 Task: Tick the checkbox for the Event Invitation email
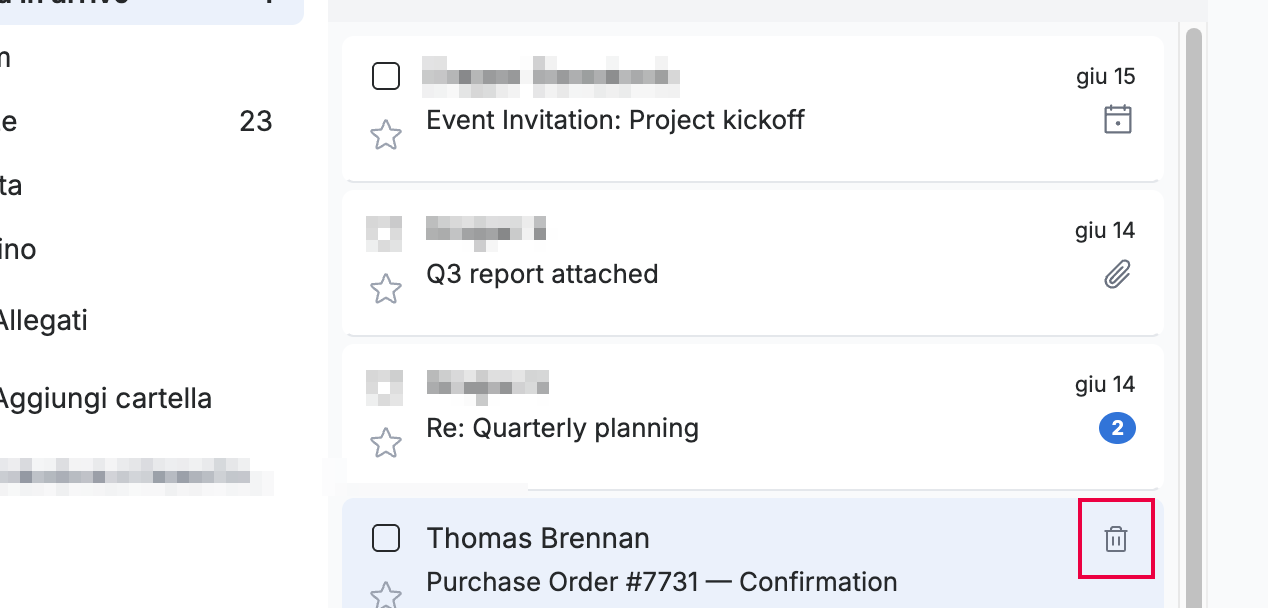tap(386, 76)
